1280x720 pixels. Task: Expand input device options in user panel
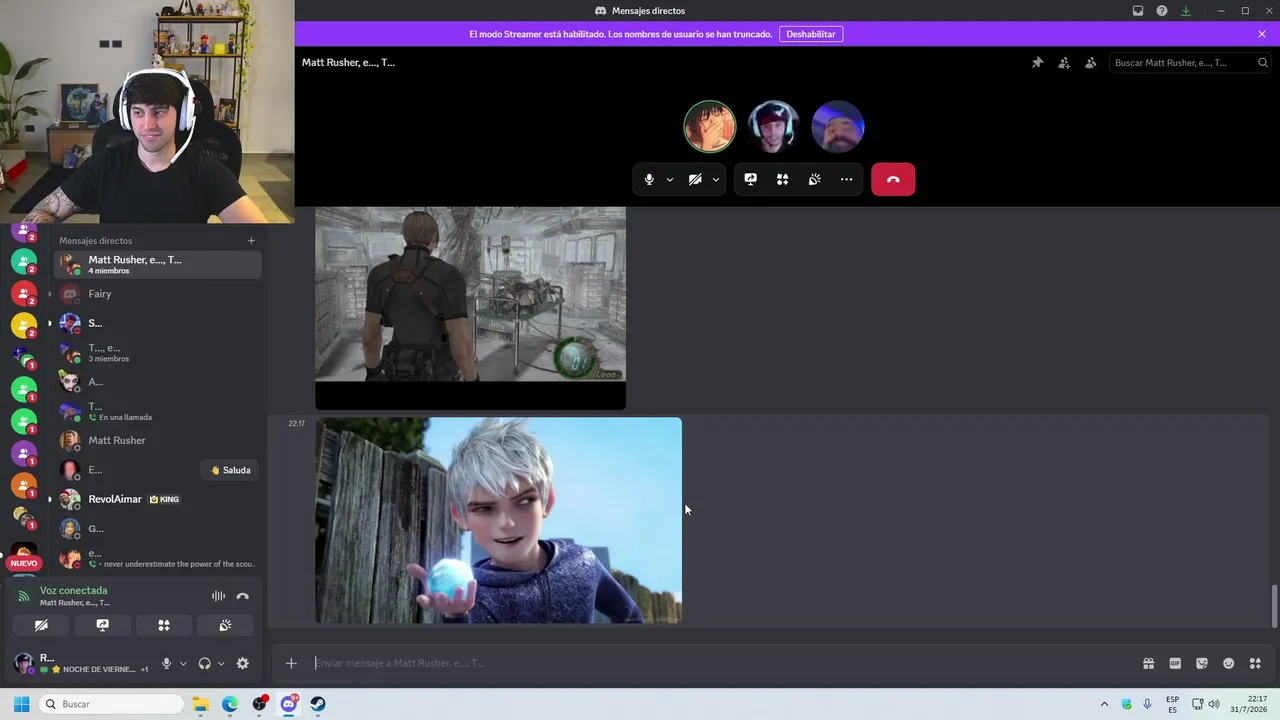[182, 663]
